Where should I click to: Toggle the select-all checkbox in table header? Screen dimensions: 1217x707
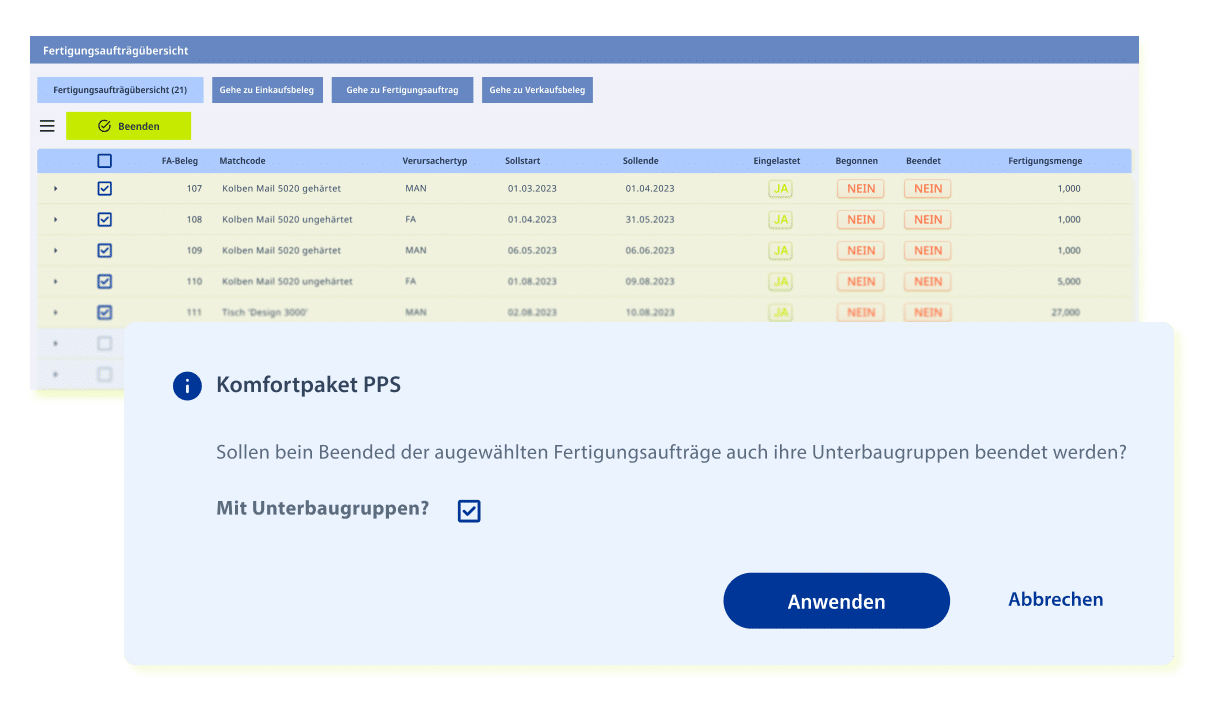point(105,160)
